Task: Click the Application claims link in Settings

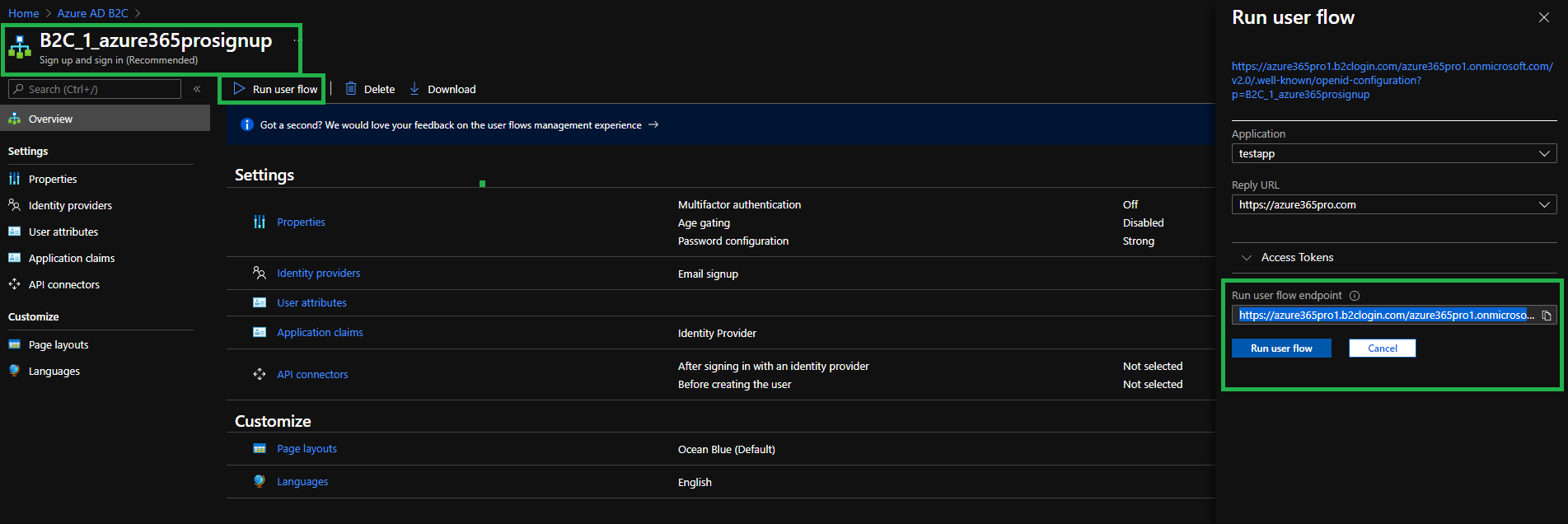Action: pos(320,332)
